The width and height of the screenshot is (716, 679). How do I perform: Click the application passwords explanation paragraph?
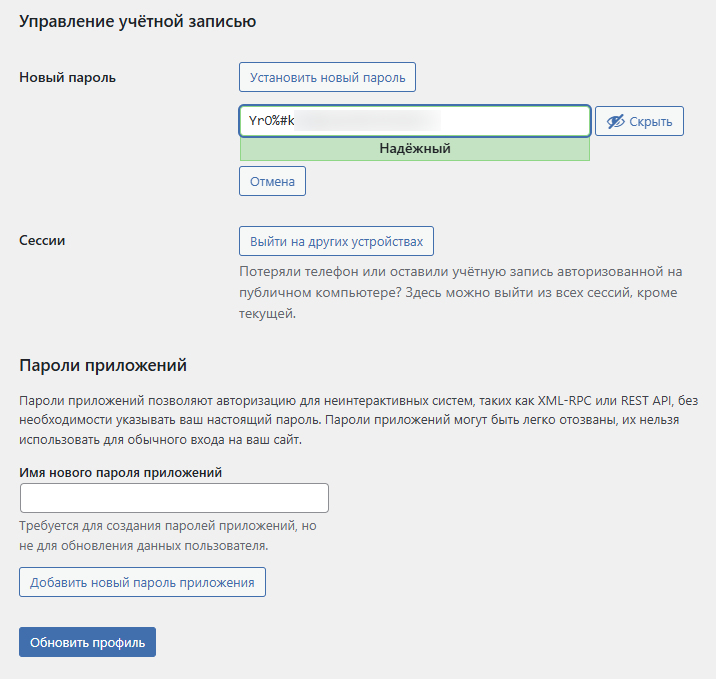(350, 420)
